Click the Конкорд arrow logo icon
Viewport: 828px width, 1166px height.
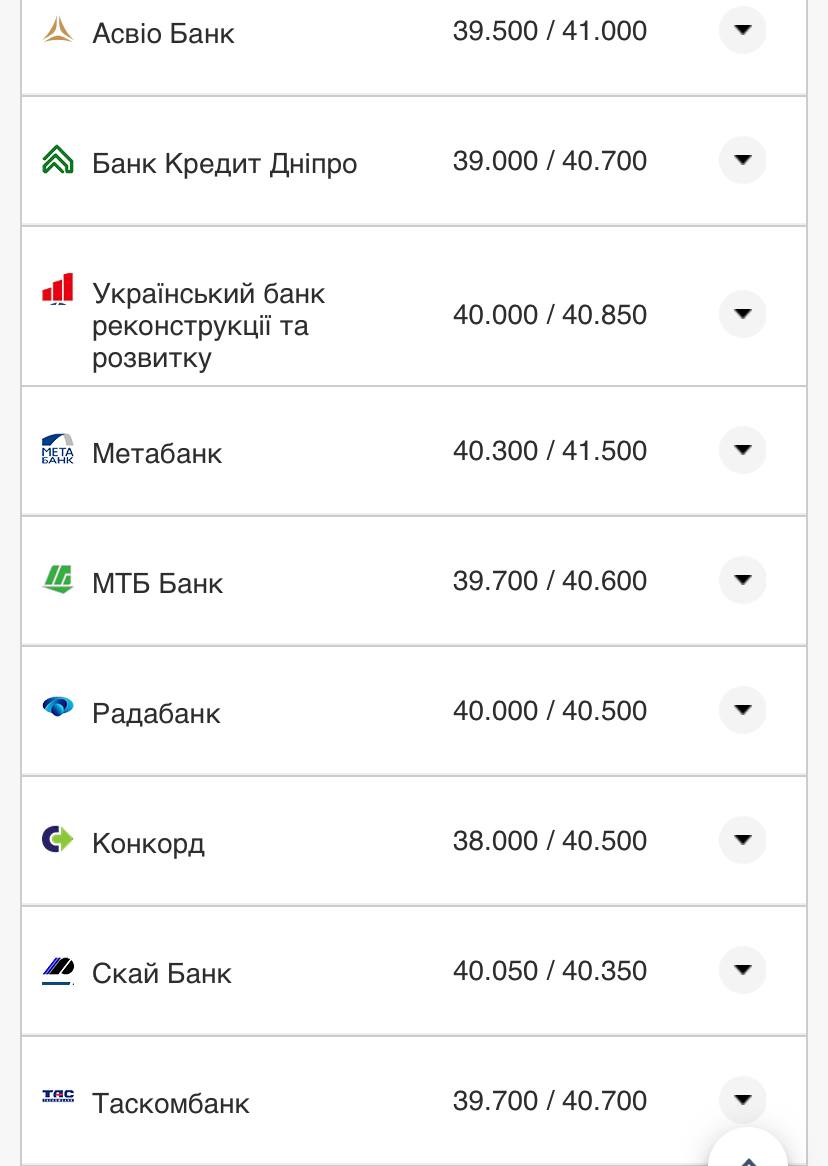pyautogui.click(x=58, y=839)
